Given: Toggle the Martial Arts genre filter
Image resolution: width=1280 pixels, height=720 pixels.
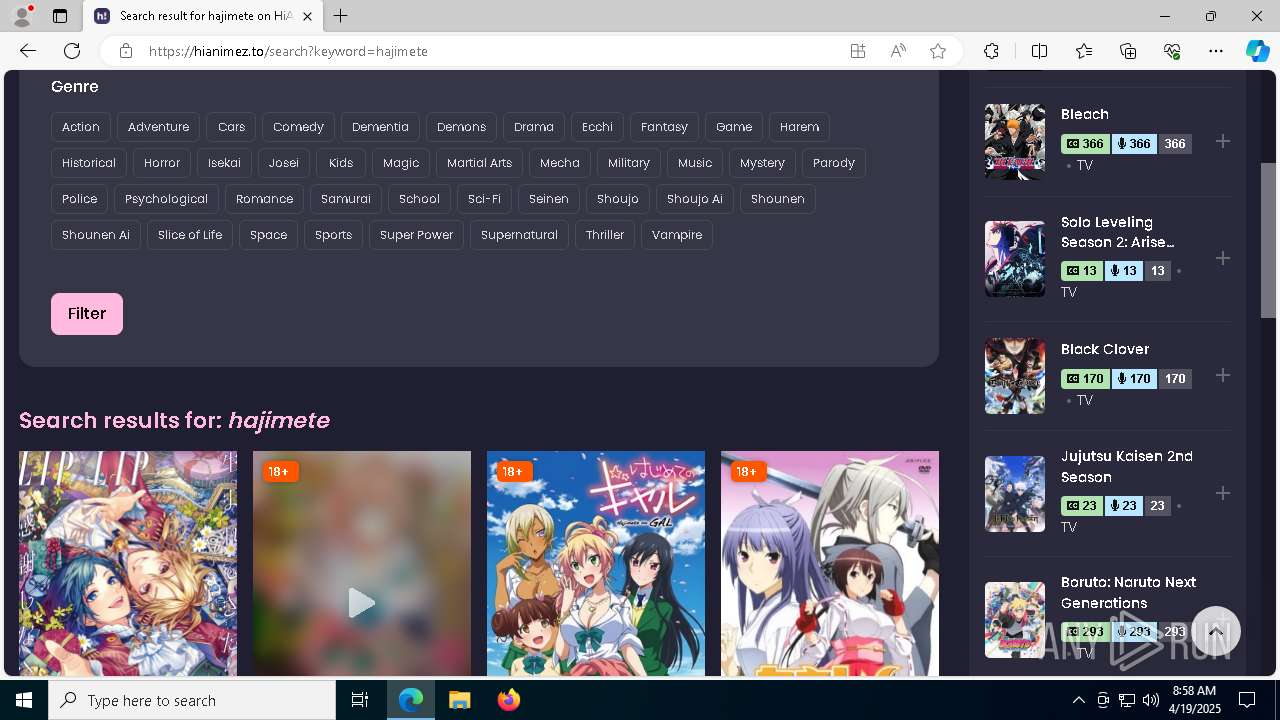Looking at the screenshot, I should [479, 163].
